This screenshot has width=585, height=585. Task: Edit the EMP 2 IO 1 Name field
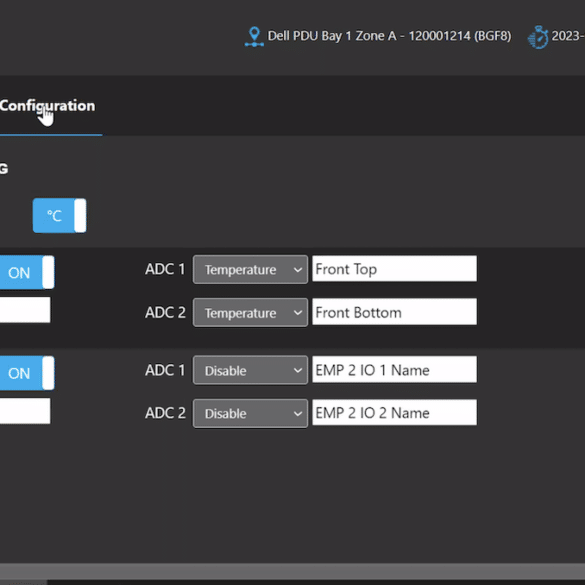pos(394,369)
